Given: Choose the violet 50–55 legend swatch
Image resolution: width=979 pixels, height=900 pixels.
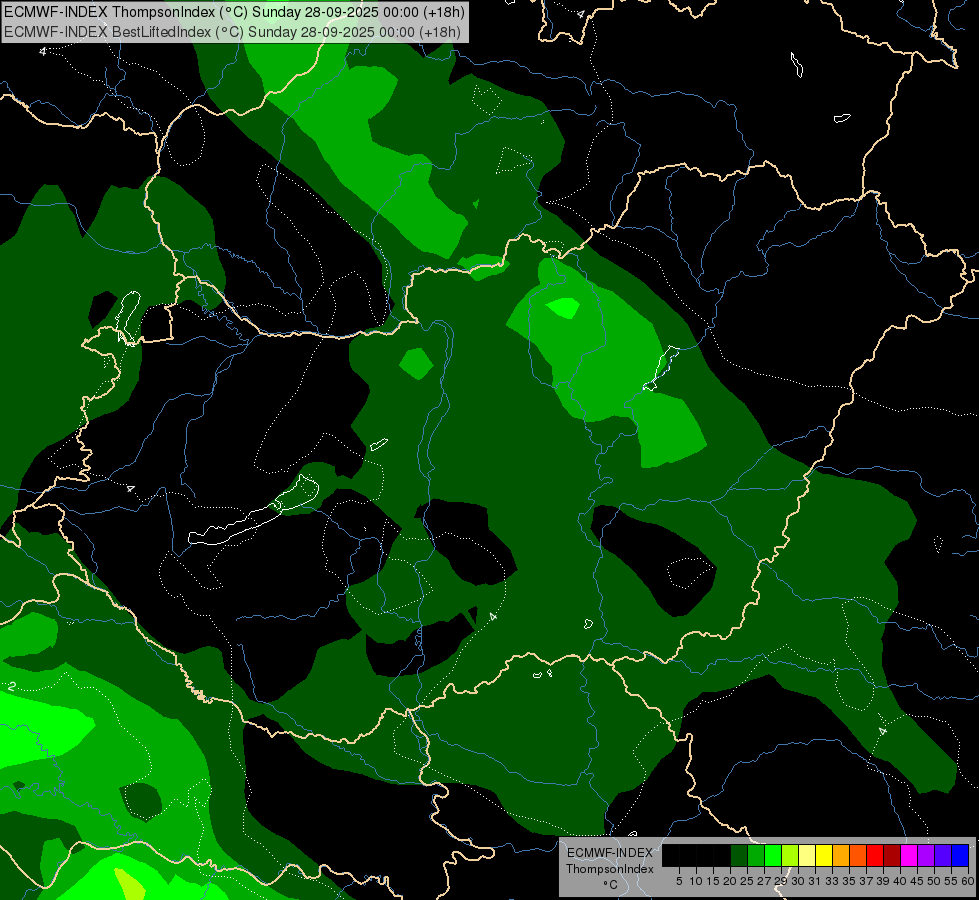Looking at the screenshot, I should click(x=943, y=855).
